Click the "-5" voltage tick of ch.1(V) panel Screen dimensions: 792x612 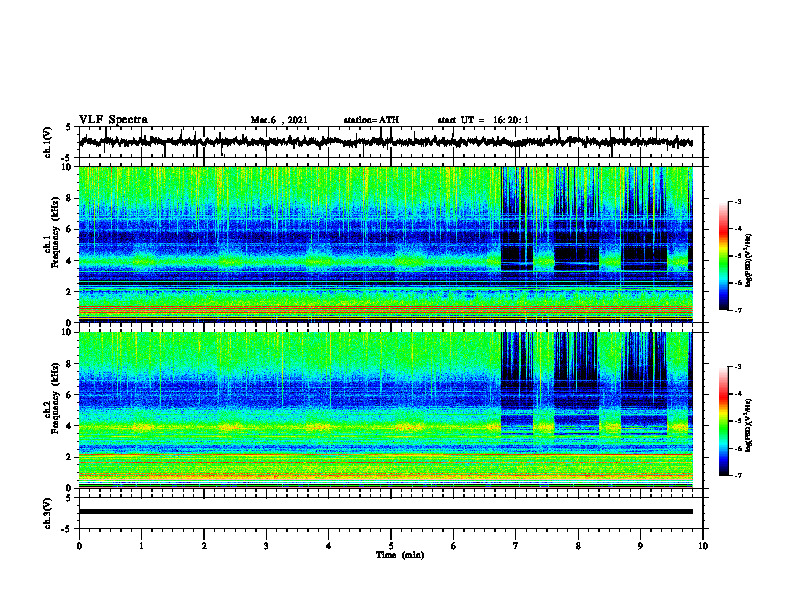click(67, 158)
